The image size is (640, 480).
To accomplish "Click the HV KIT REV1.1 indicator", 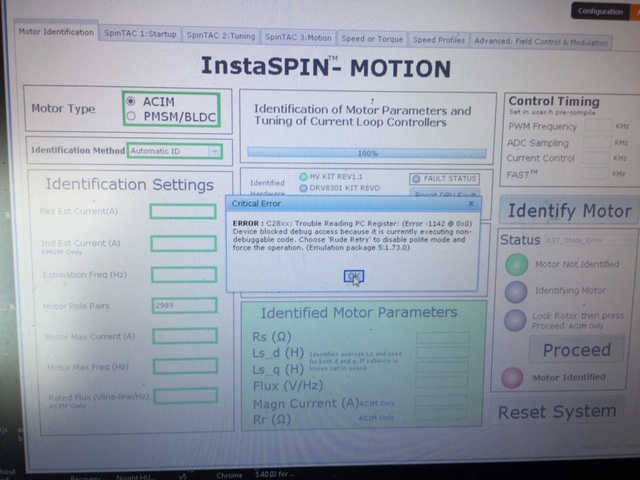I will pyautogui.click(x=303, y=177).
